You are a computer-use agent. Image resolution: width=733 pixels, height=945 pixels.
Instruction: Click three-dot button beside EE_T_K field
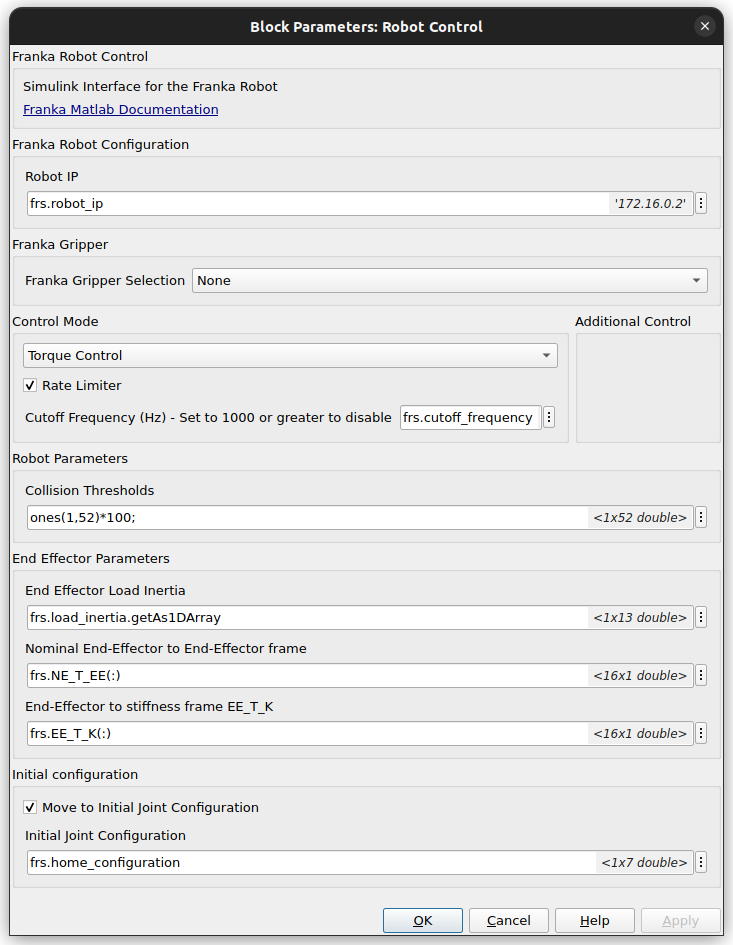[x=701, y=734]
